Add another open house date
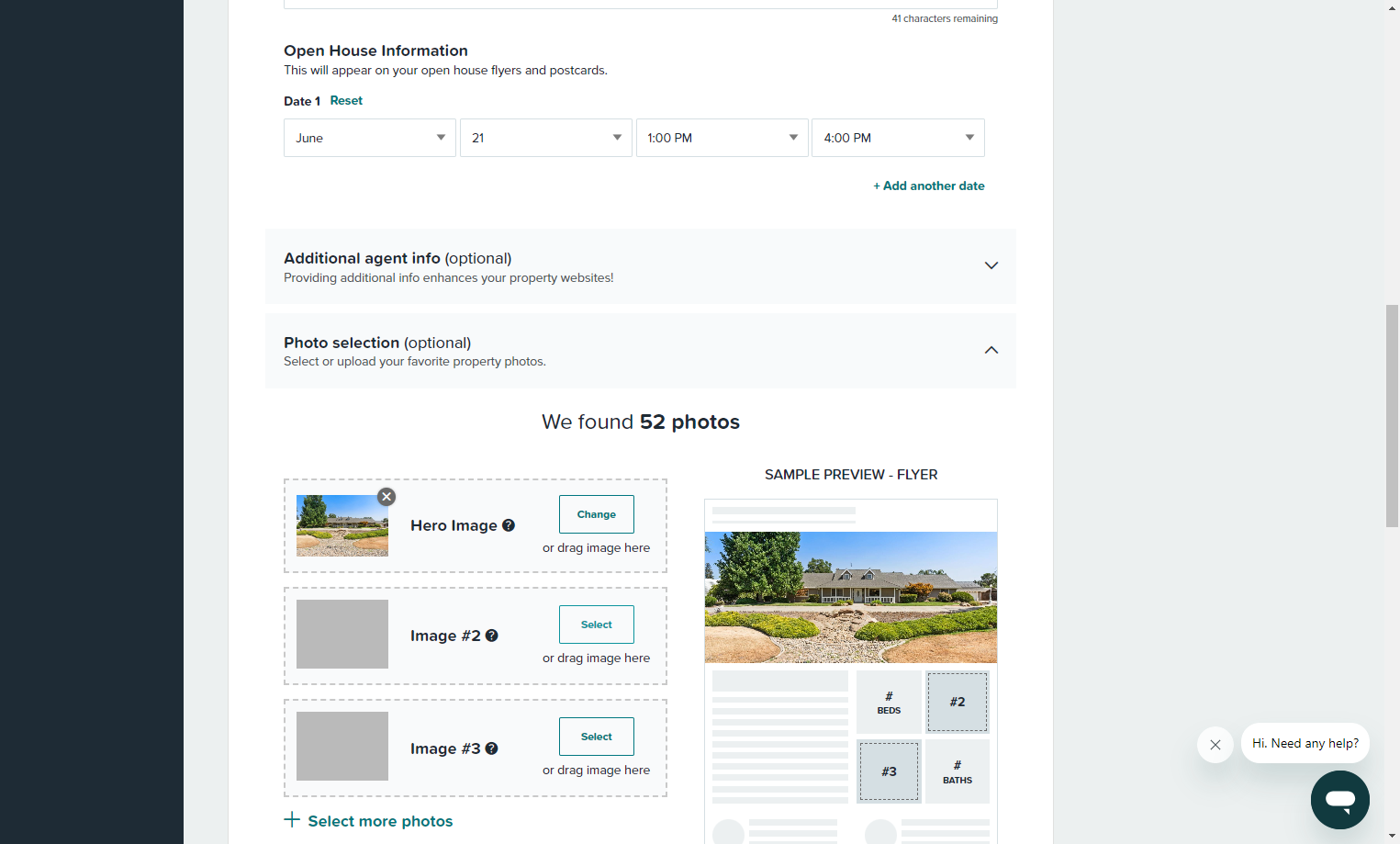 929,186
